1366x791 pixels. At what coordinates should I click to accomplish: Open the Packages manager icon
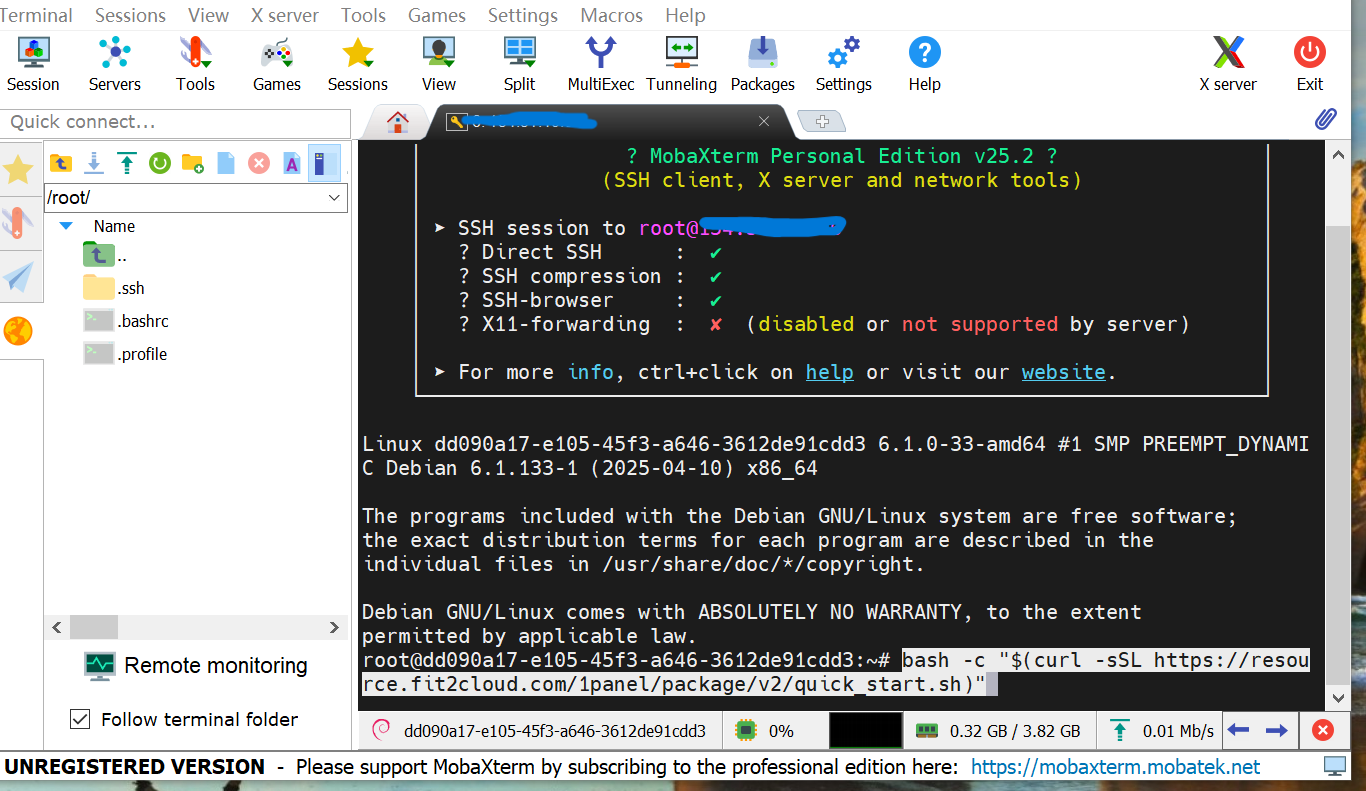(762, 64)
